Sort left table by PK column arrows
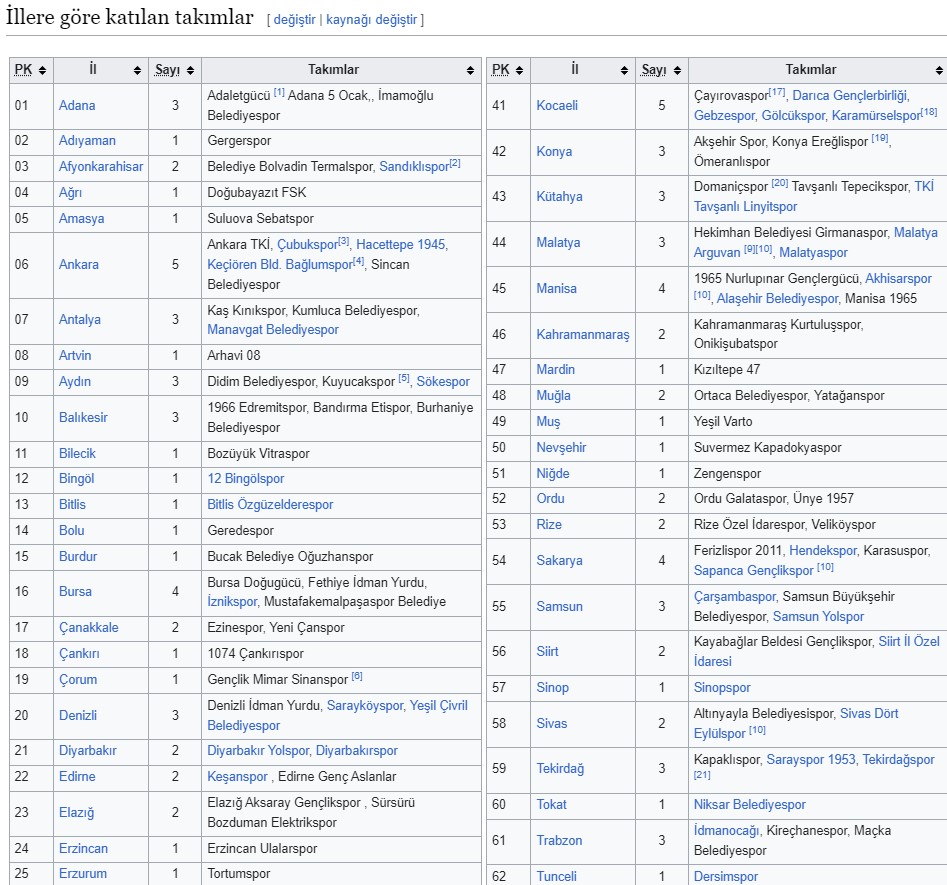The height and width of the screenshot is (885, 947). point(42,71)
